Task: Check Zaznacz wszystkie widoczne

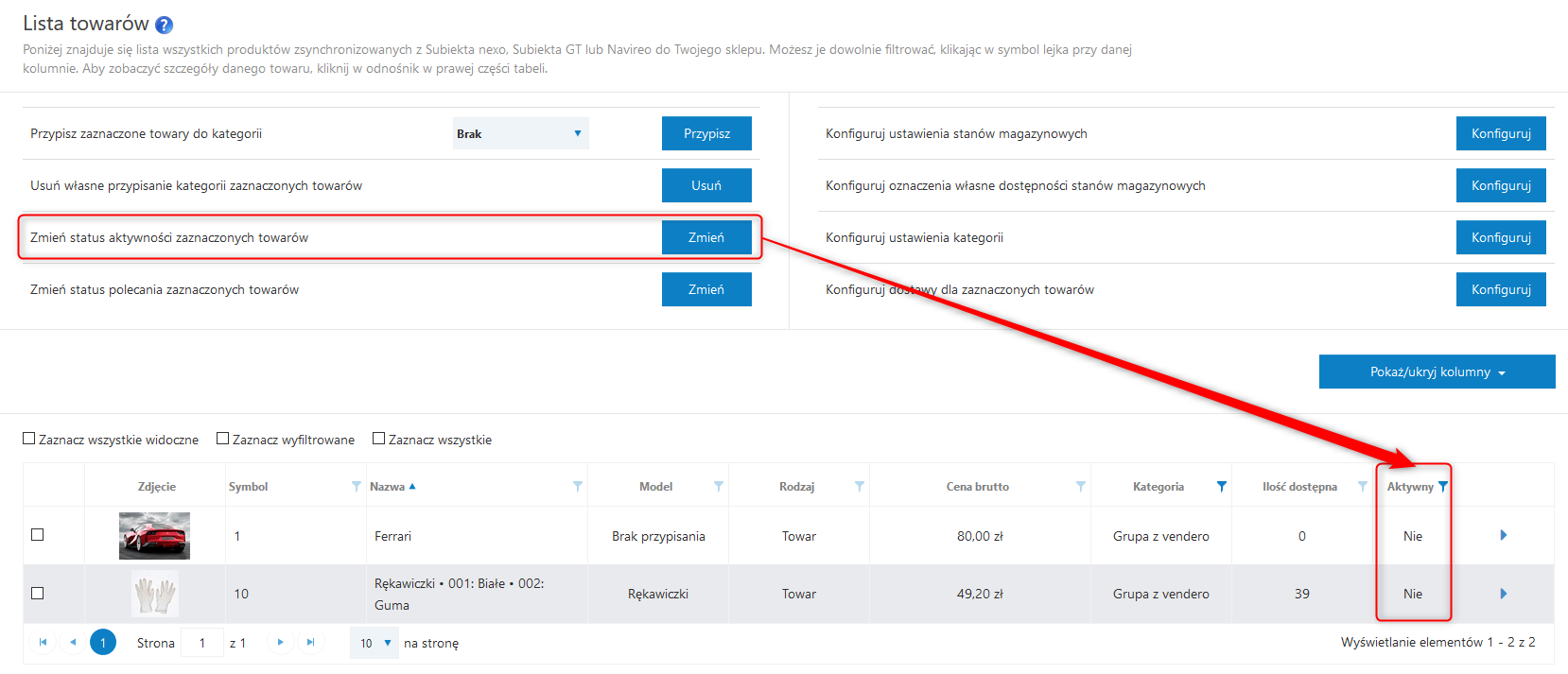Action: tap(29, 439)
